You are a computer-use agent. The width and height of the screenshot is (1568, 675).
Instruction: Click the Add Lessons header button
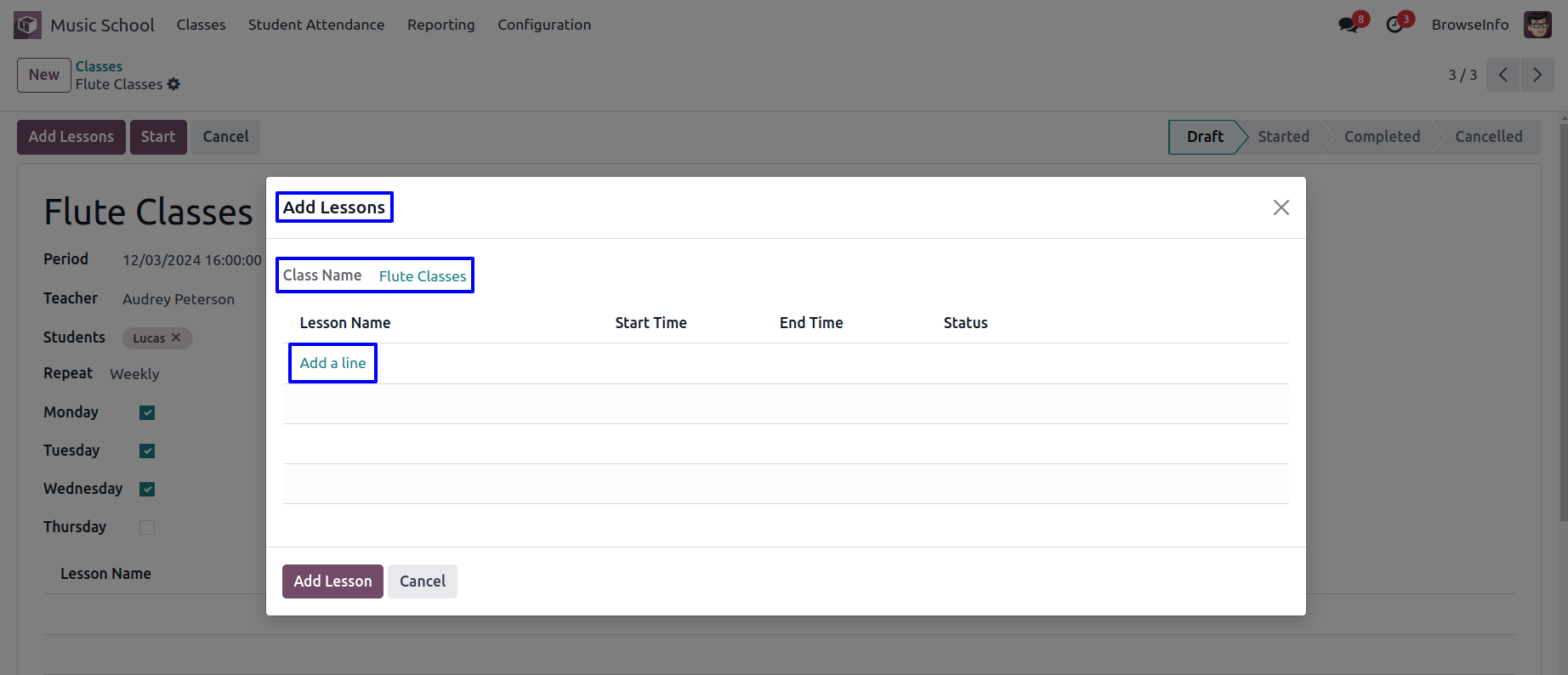71,137
